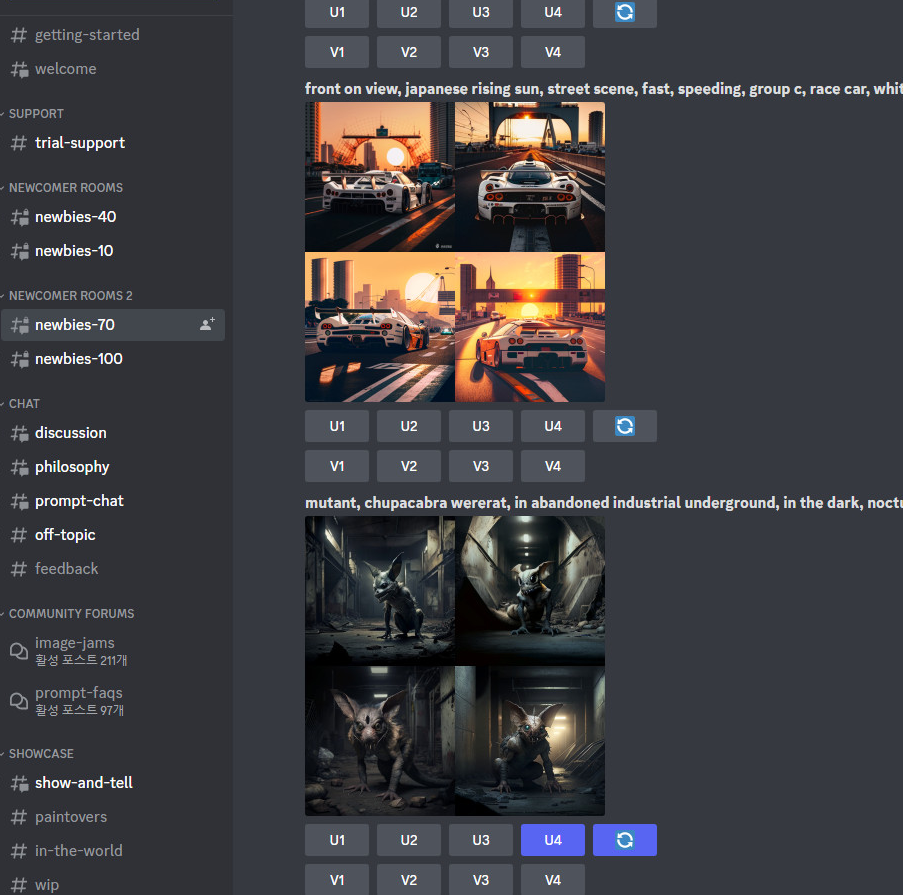Collapse the SUPPORT category
Image resolution: width=903 pixels, height=895 pixels.
(x=36, y=114)
